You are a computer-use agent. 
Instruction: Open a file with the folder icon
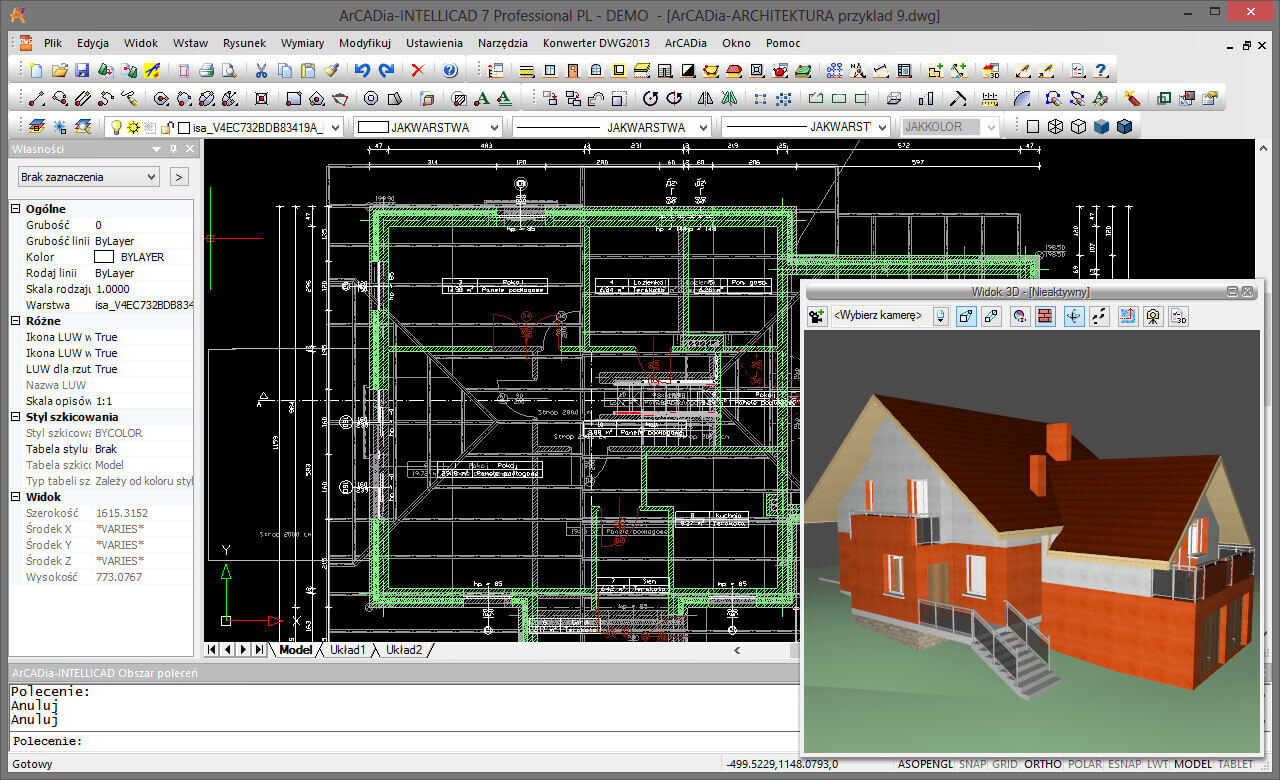coord(60,71)
